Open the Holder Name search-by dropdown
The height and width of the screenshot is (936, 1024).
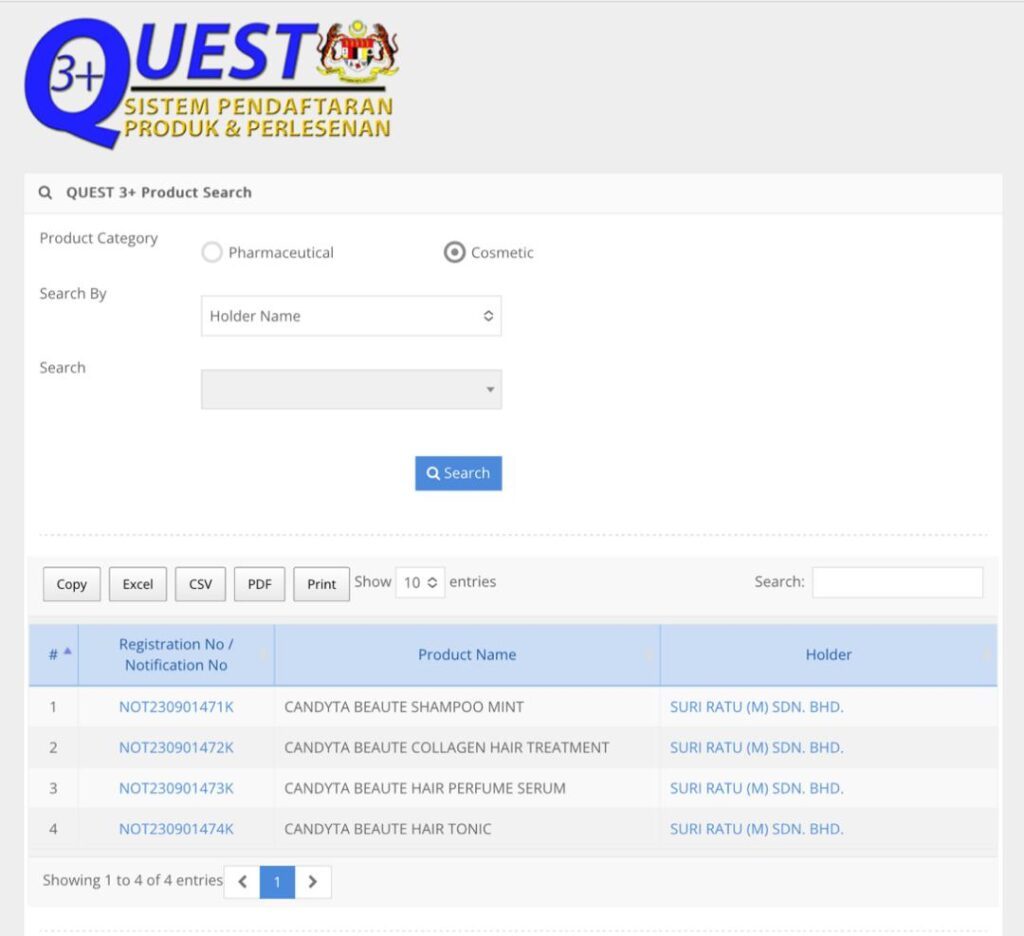tap(351, 316)
